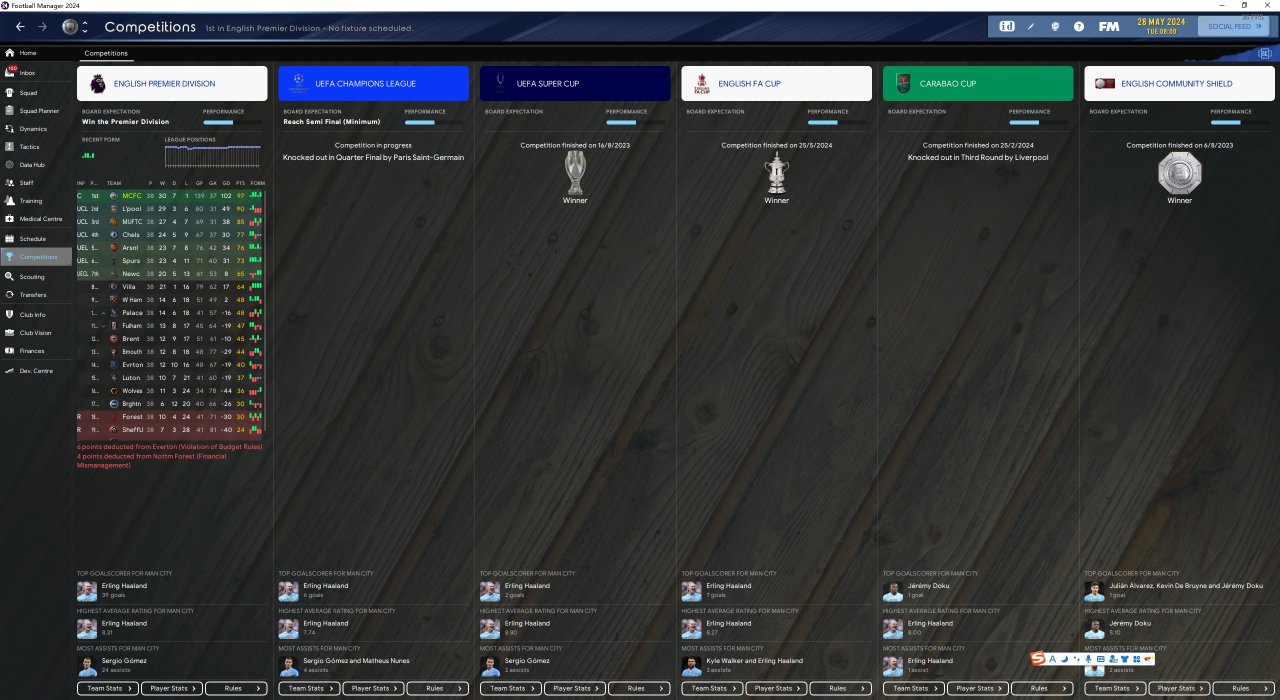
Task: Click the Champions League performance bar
Action: pyautogui.click(x=434, y=122)
